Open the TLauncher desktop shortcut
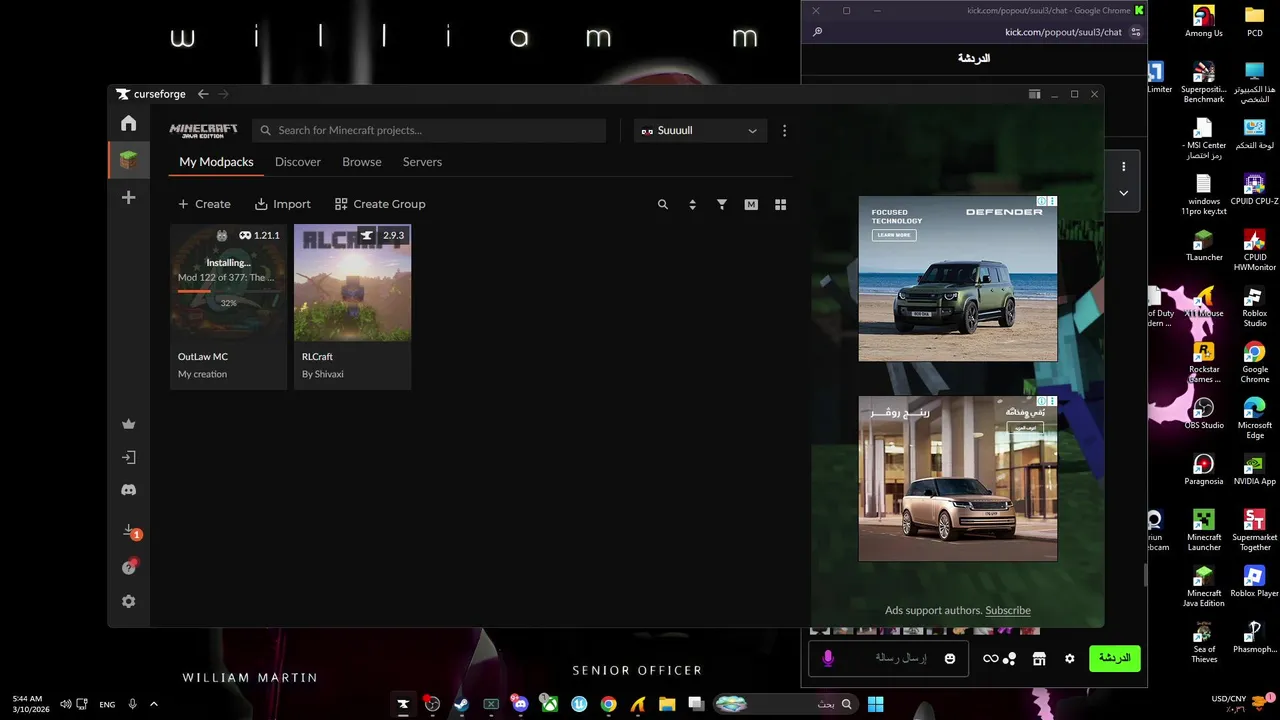The width and height of the screenshot is (1280, 720). [1204, 245]
